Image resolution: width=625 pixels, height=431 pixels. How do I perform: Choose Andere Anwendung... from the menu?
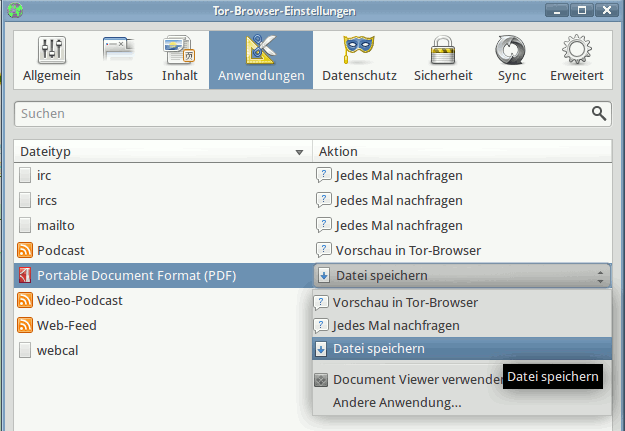[462, 403]
